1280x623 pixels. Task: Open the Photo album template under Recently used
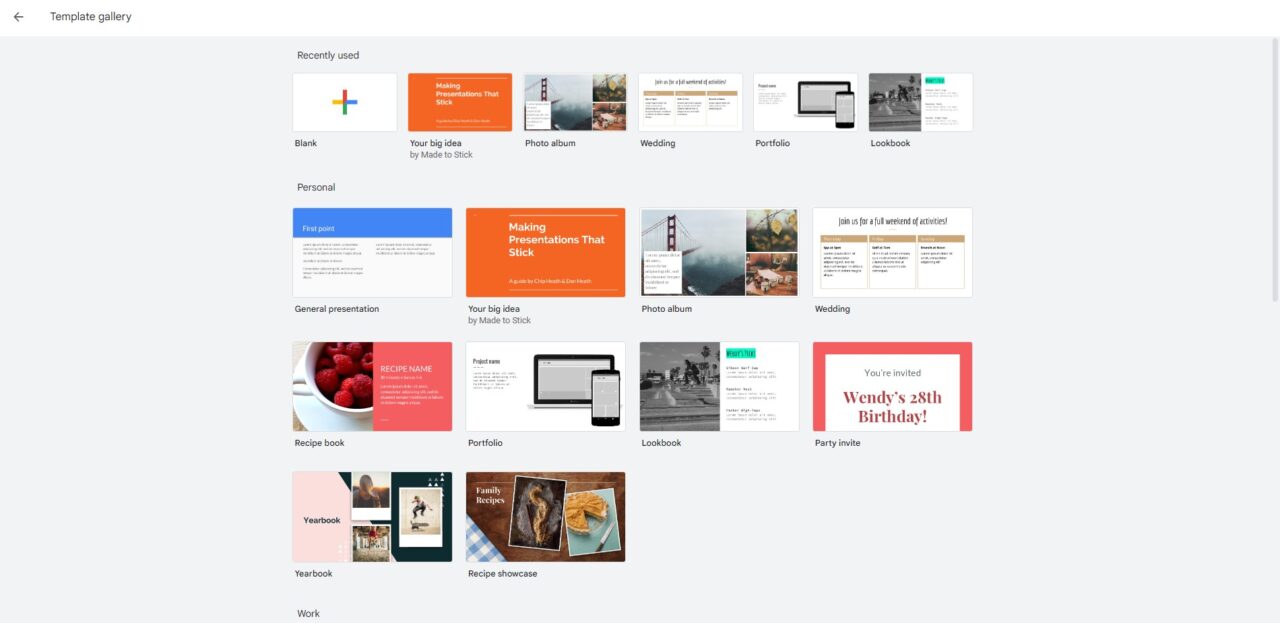click(574, 101)
